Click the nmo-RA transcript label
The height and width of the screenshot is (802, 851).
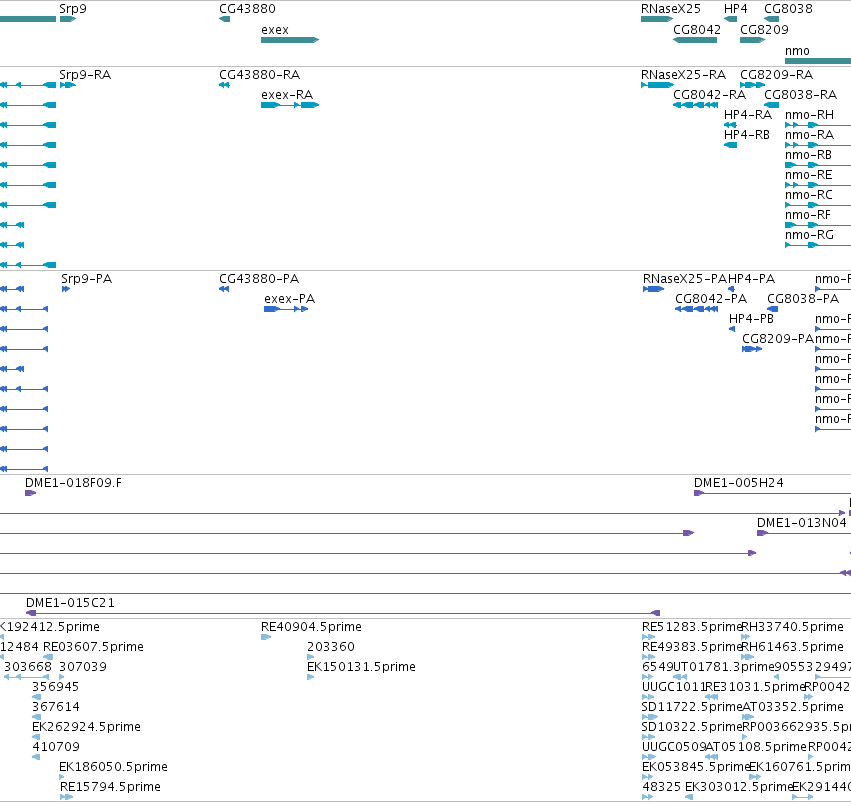coord(809,135)
